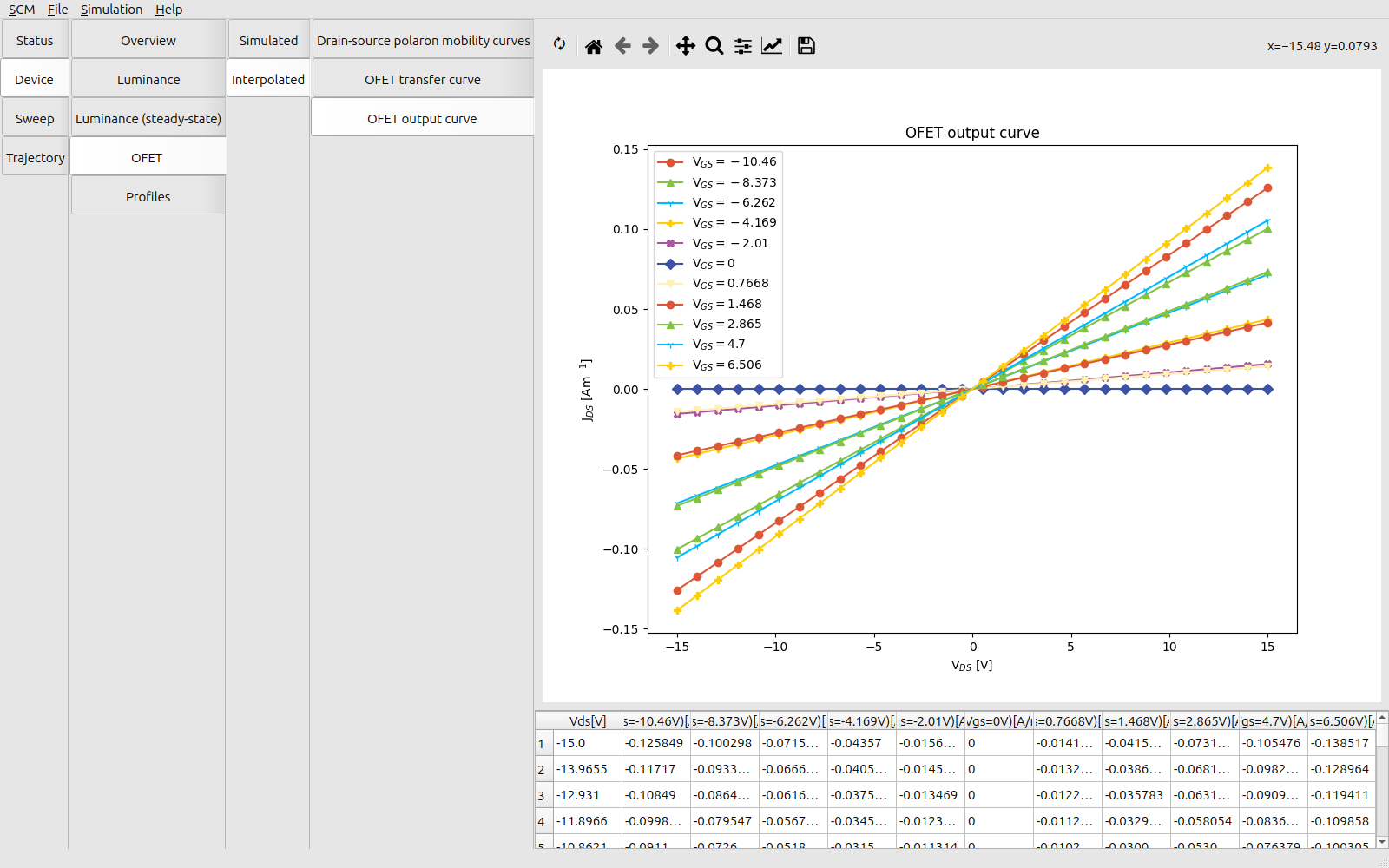The image size is (1389, 868).
Task: Select the Zoom magnifier tool
Action: (714, 46)
